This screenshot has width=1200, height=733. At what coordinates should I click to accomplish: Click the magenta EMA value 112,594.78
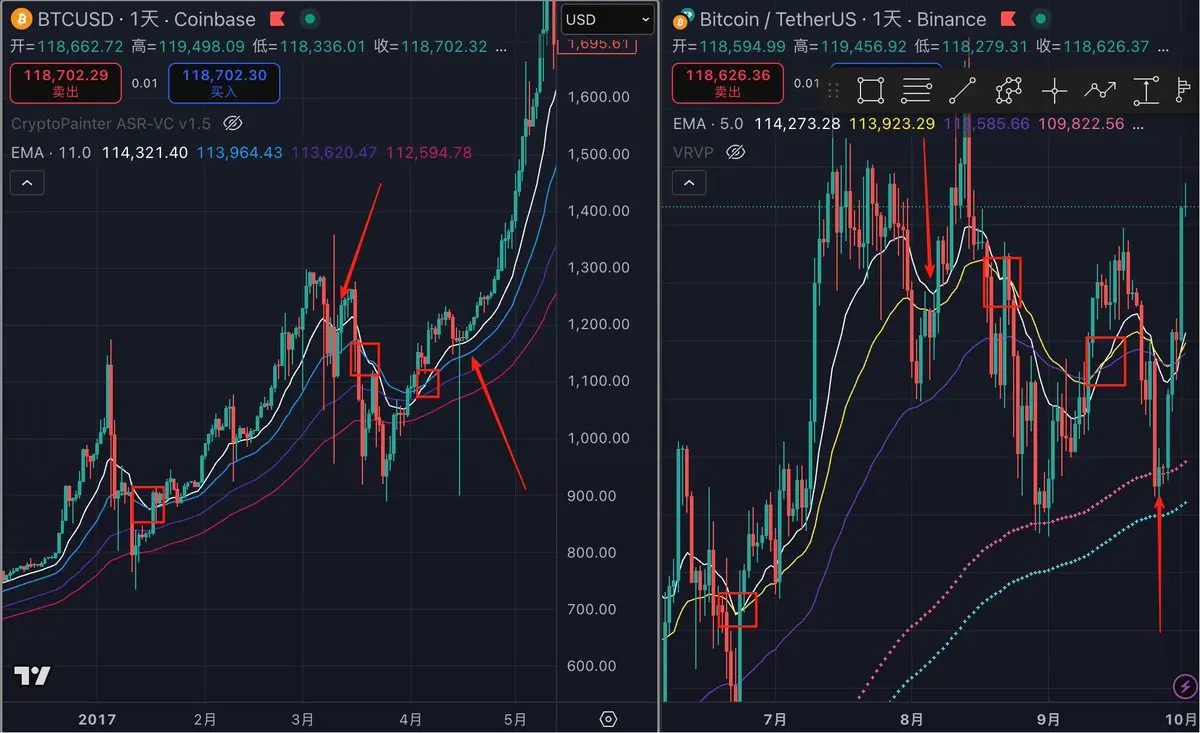click(429, 152)
